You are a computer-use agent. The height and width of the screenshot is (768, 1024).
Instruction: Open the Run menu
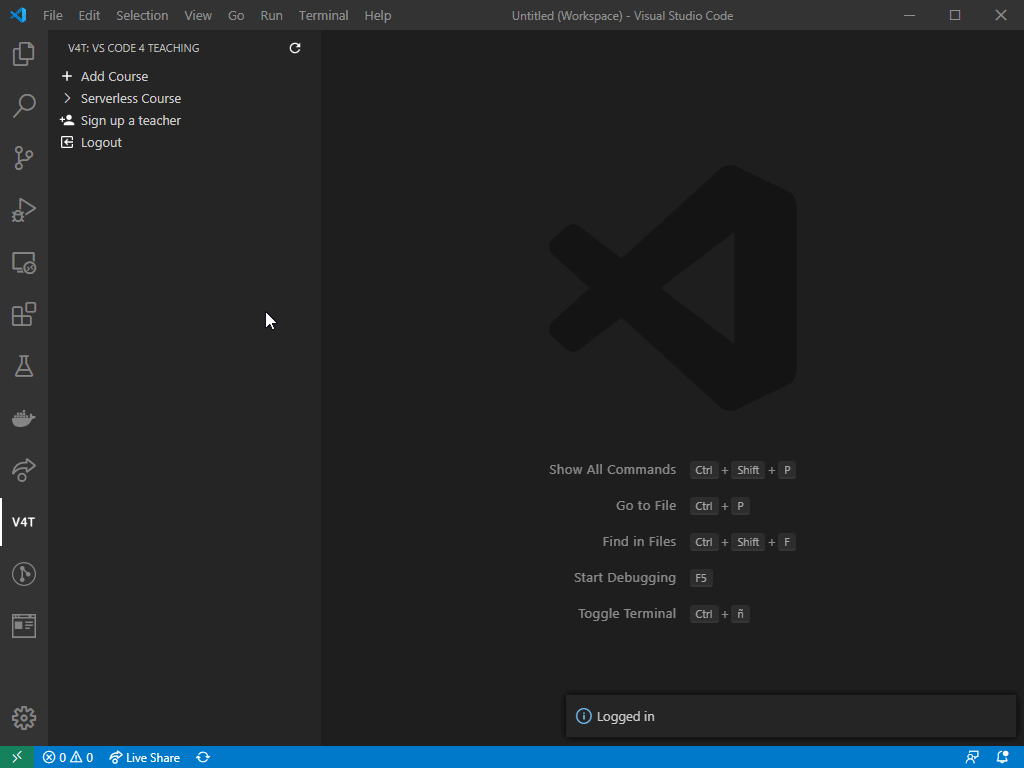tap(272, 15)
